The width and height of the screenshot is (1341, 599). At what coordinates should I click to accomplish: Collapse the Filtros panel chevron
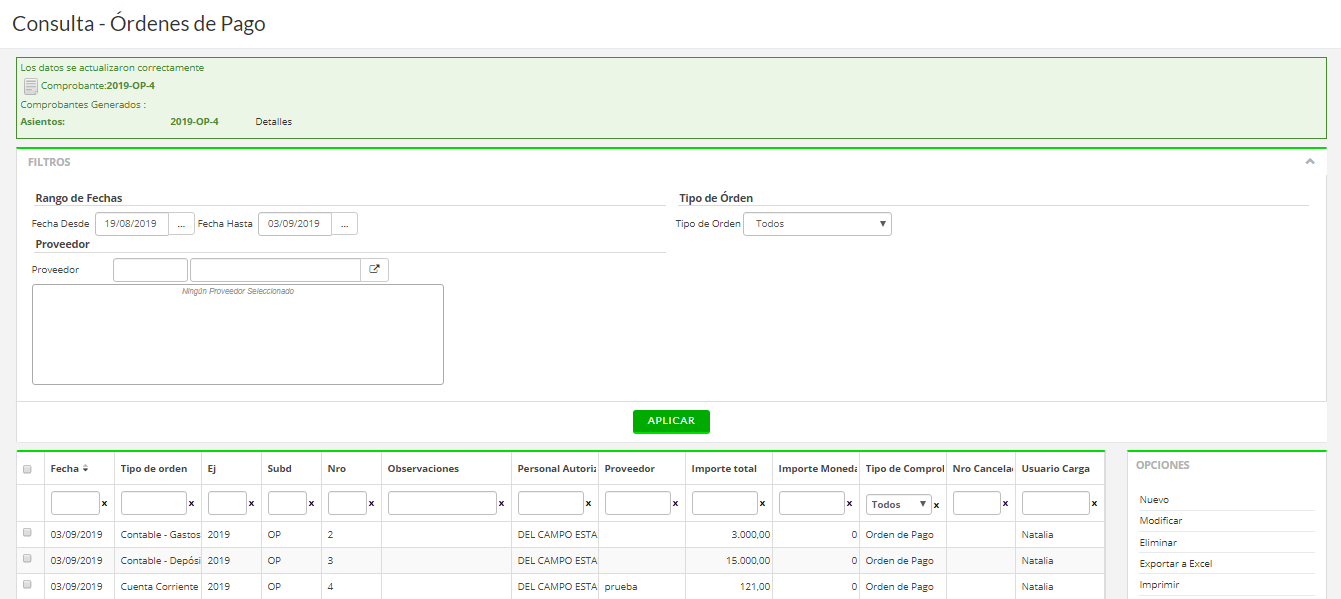1309,162
